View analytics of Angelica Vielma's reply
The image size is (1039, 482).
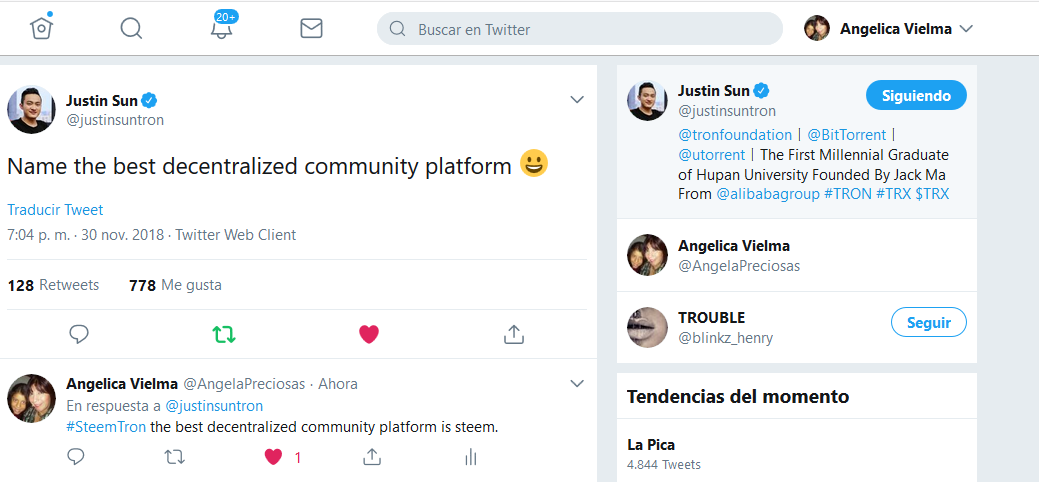(471, 457)
